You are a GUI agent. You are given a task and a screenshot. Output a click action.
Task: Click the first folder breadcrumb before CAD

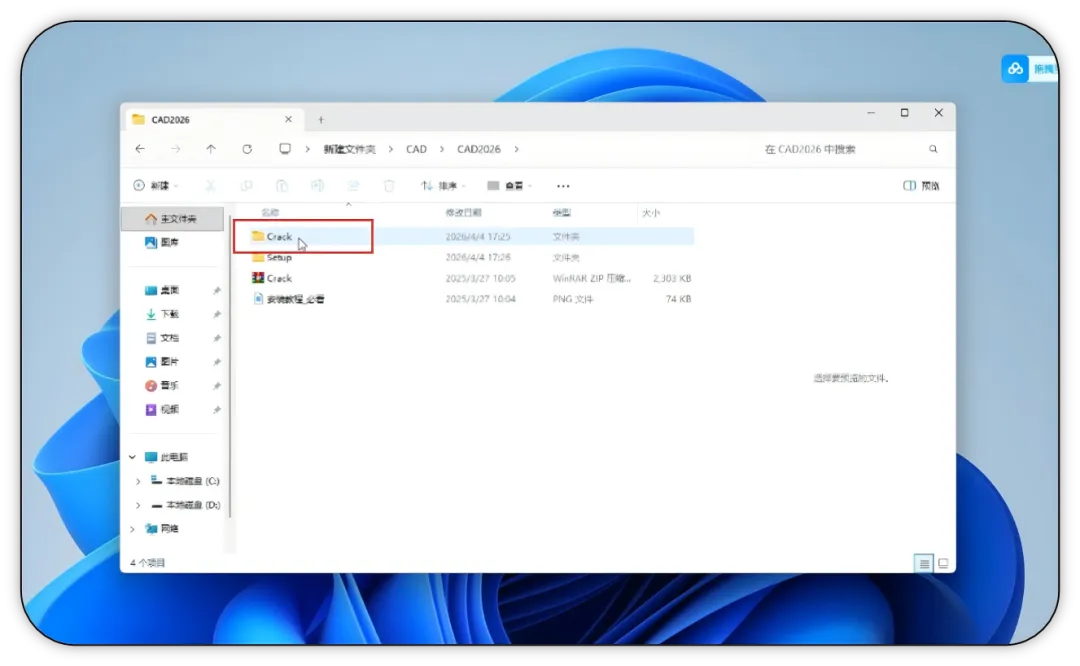tap(350, 149)
